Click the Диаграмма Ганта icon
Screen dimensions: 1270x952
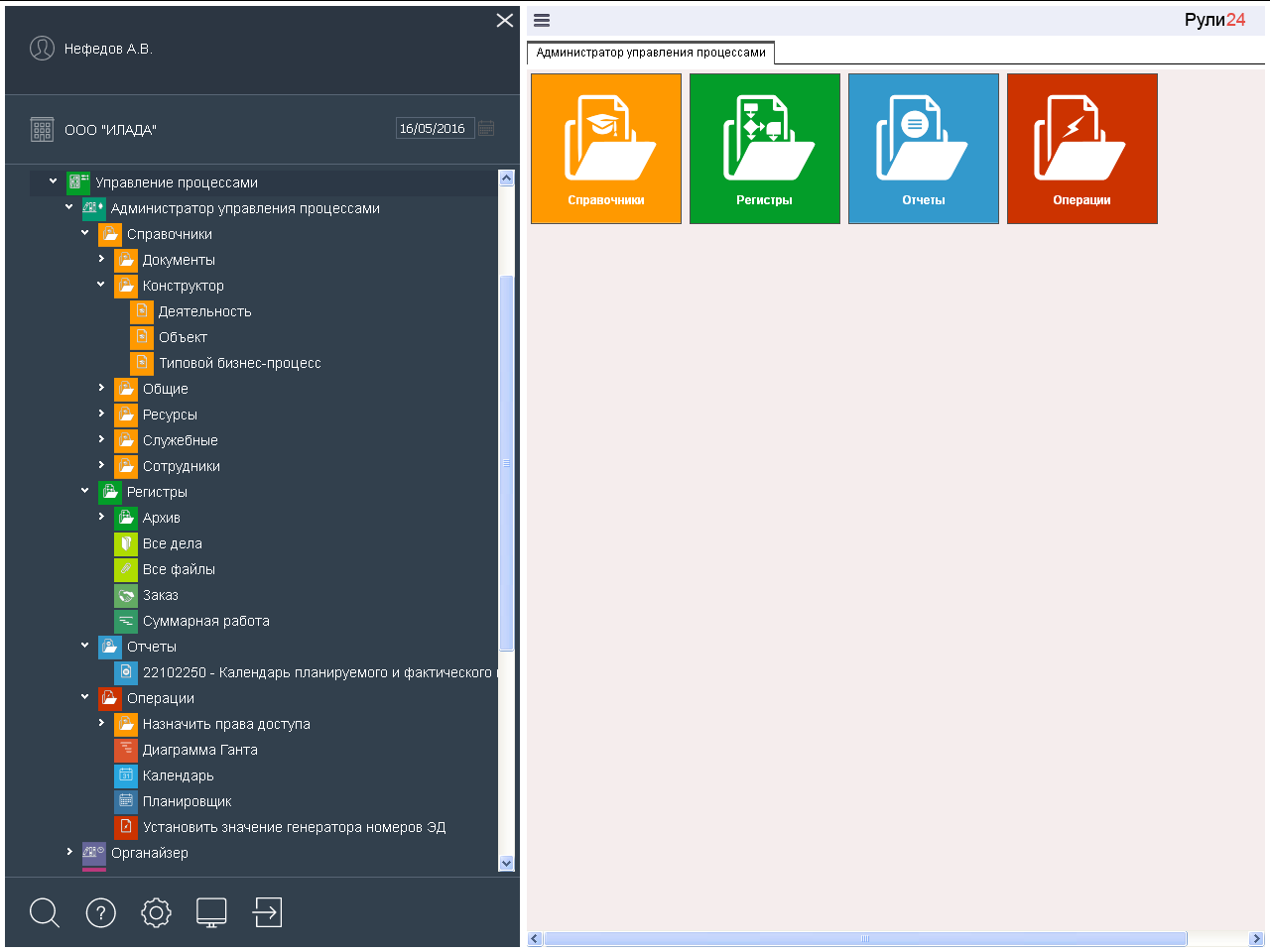coord(126,750)
